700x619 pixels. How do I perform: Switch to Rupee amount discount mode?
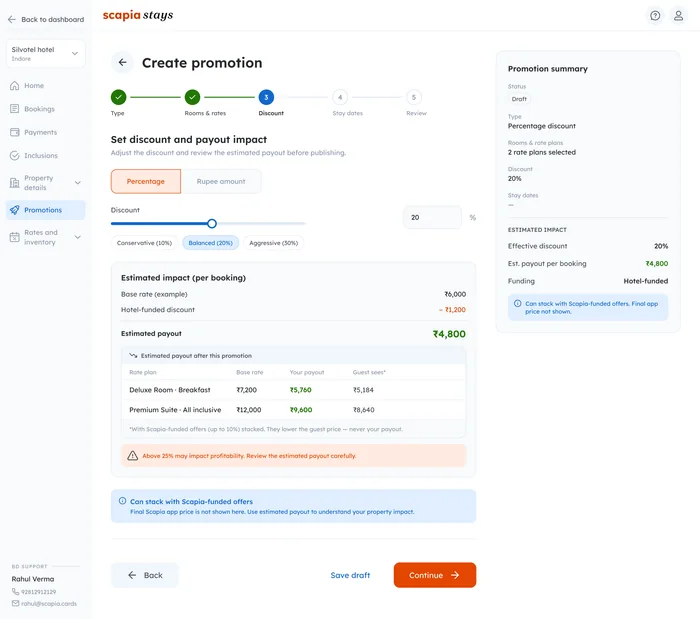(x=221, y=181)
